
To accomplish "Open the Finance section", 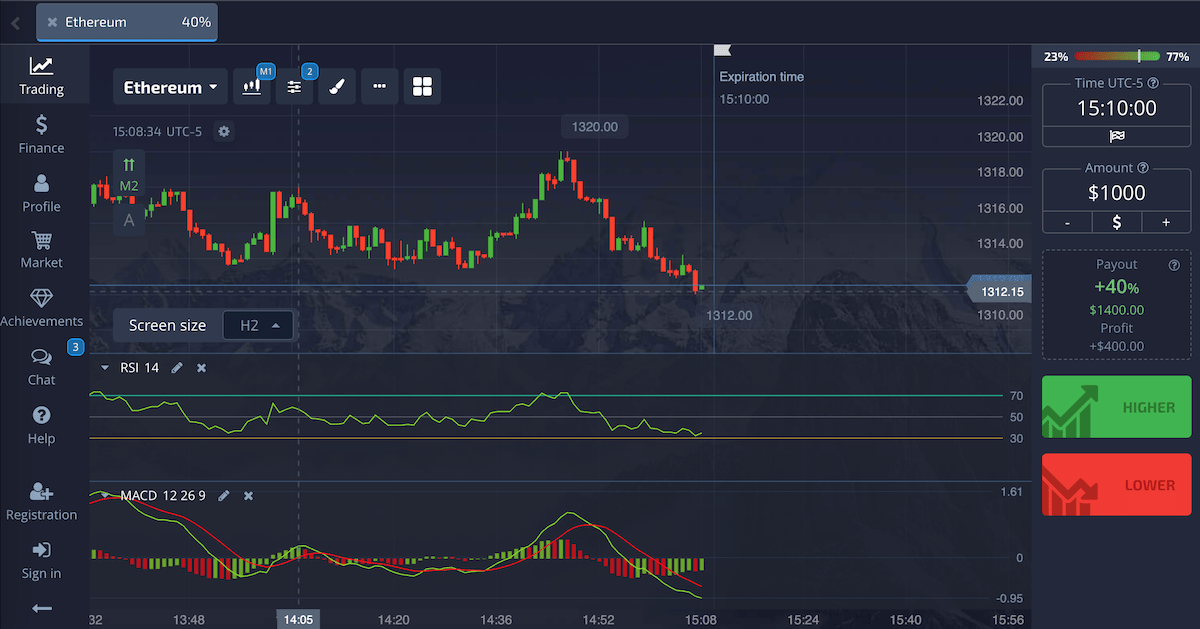I will point(41,135).
